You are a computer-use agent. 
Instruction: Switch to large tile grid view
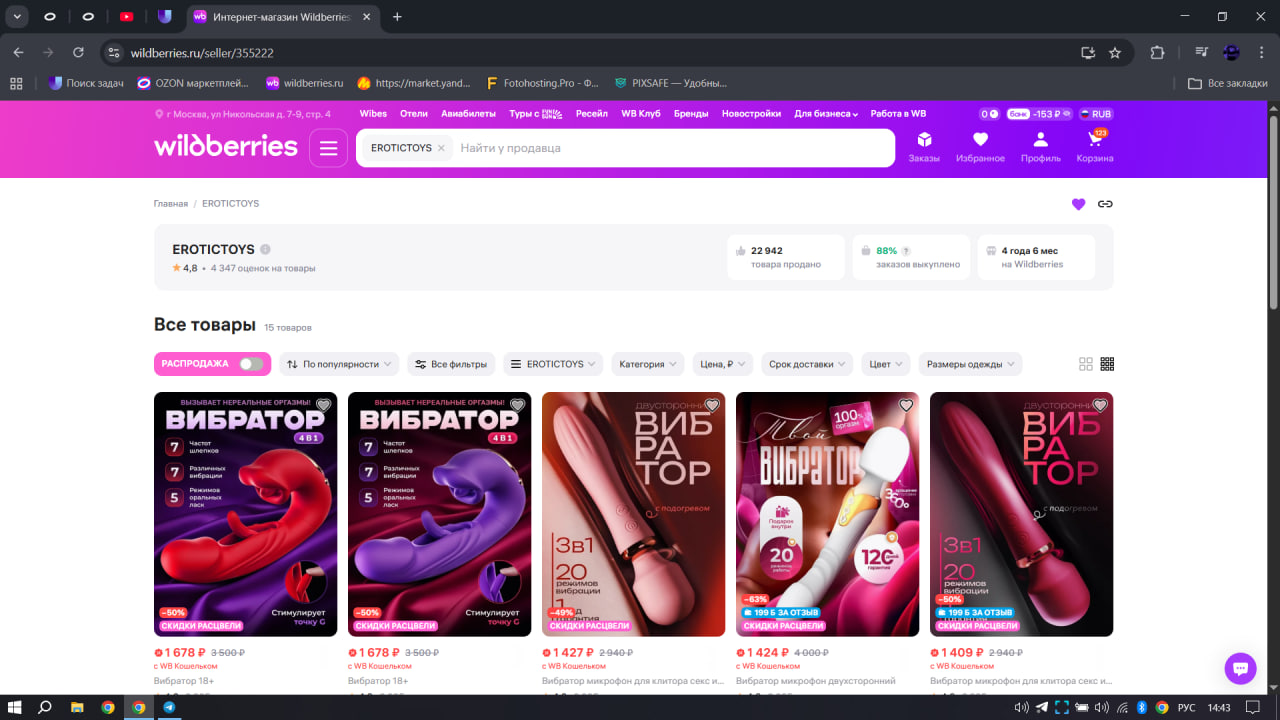pyautogui.click(x=1086, y=364)
